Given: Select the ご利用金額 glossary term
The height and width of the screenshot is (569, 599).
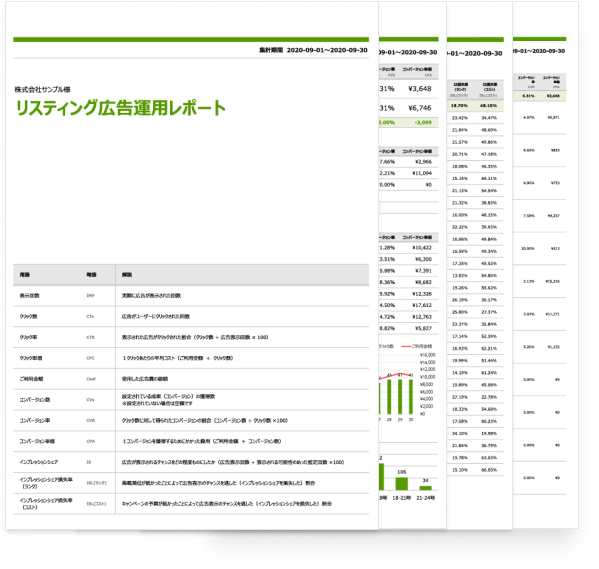Looking at the screenshot, I should point(31,379).
